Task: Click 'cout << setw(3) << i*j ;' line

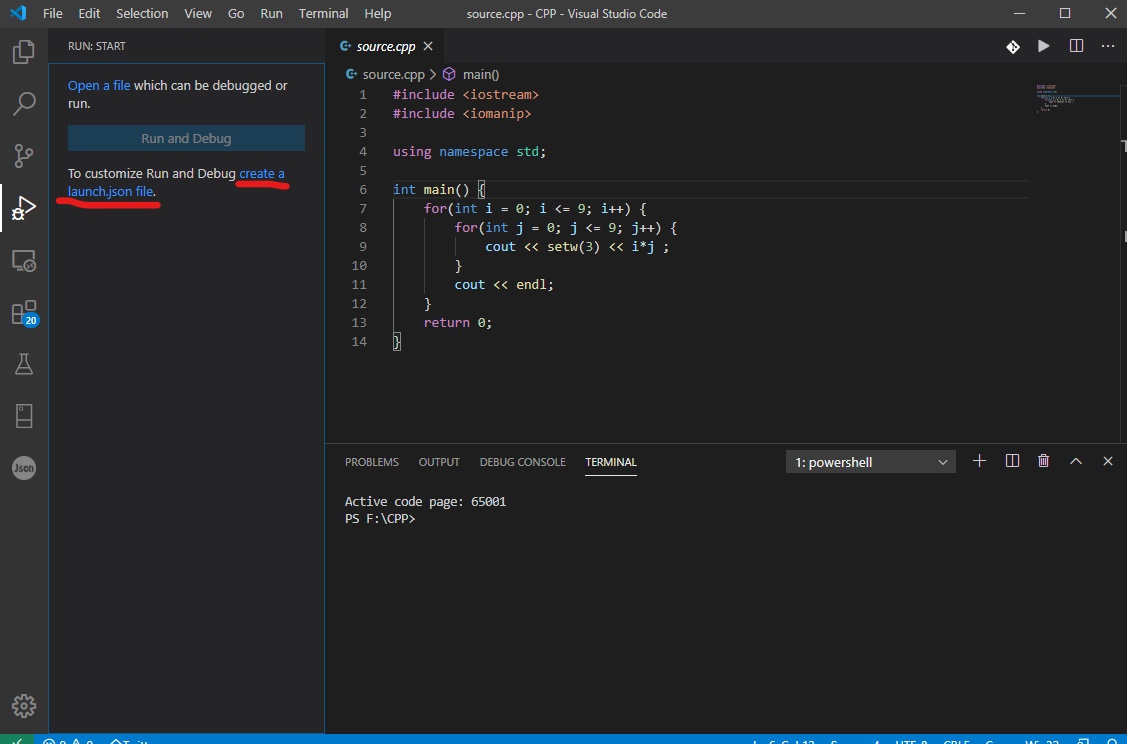Action: tap(577, 247)
